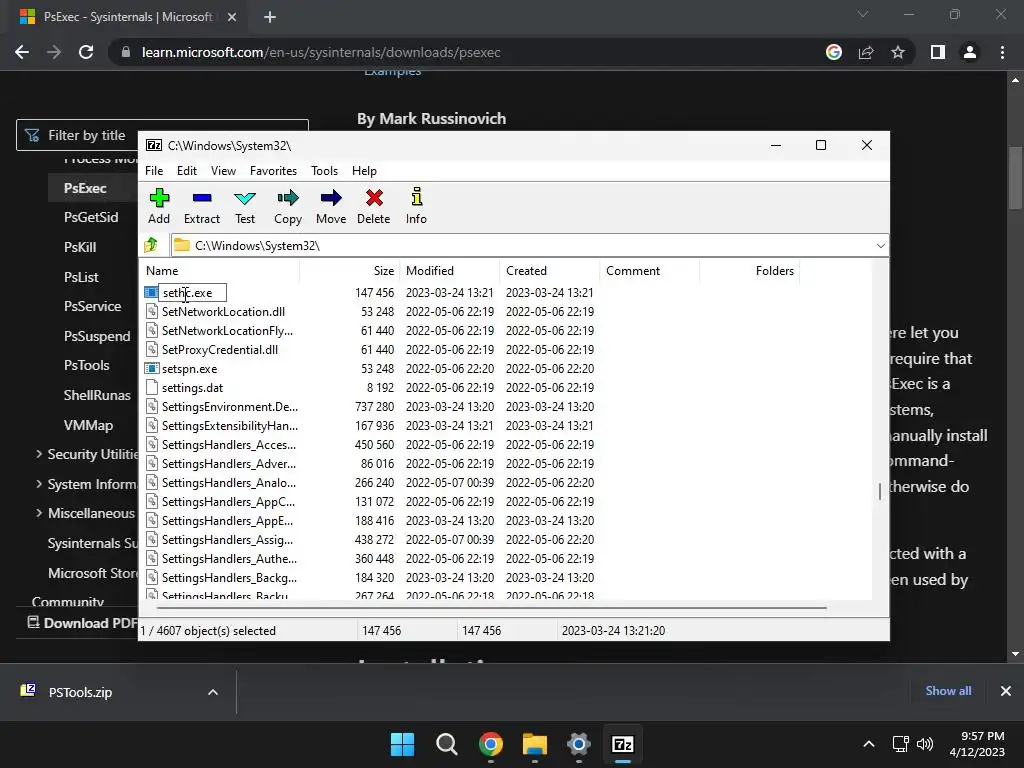Image resolution: width=1024 pixels, height=768 pixels.
Task: Expand the System Information tree section
Action: 39,484
